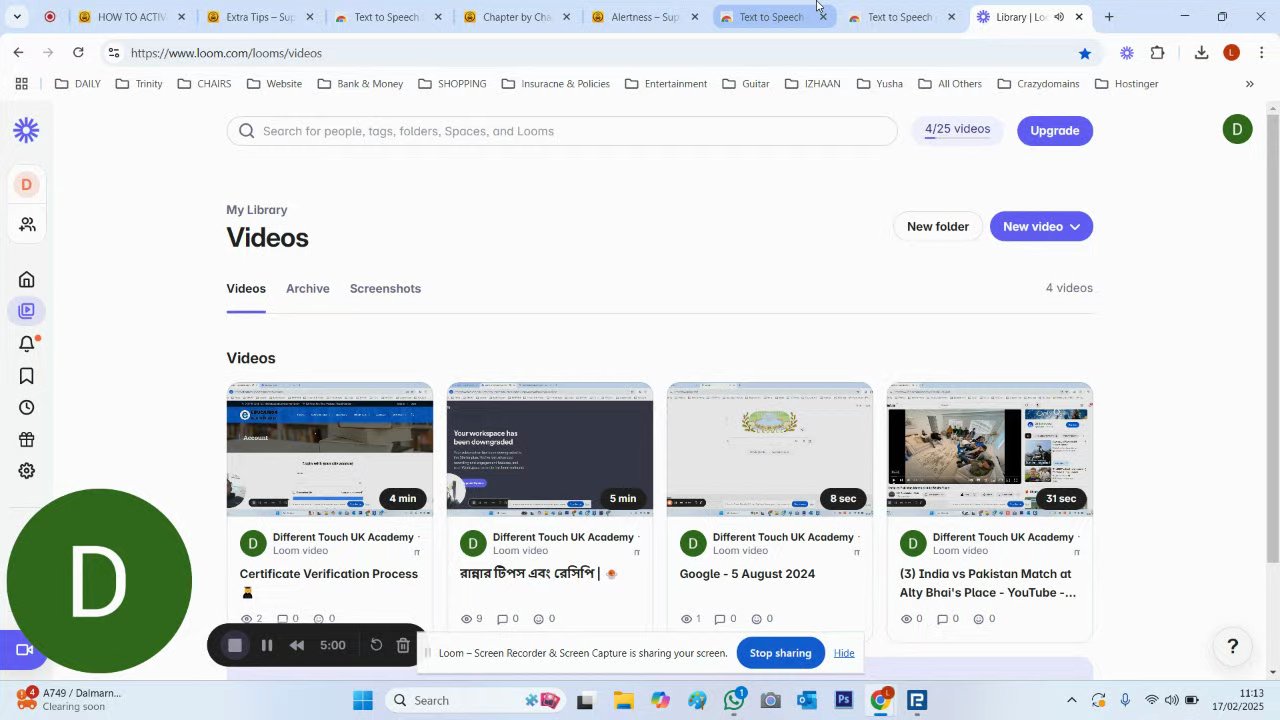Click Hide link on sharing bar
The height and width of the screenshot is (720, 1280).
(844, 653)
